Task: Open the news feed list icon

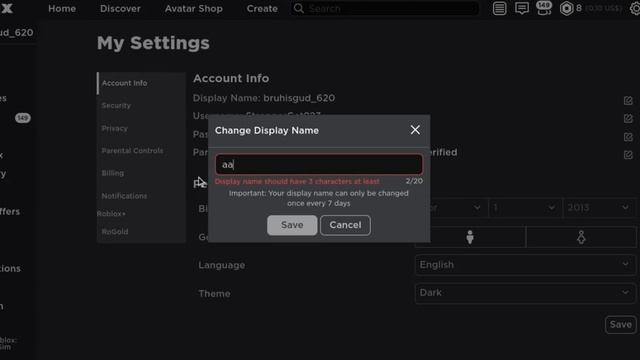Action: (x=499, y=8)
